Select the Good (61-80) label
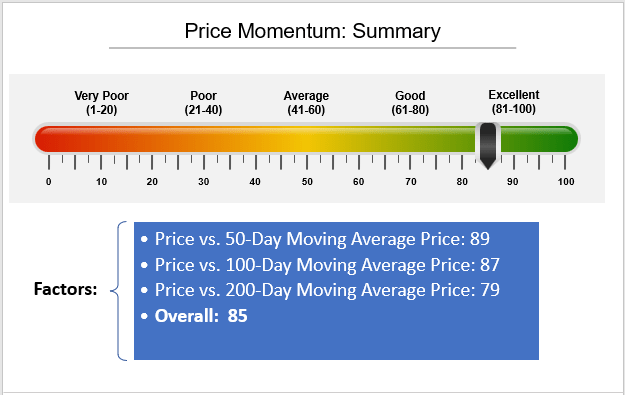 coord(410,102)
